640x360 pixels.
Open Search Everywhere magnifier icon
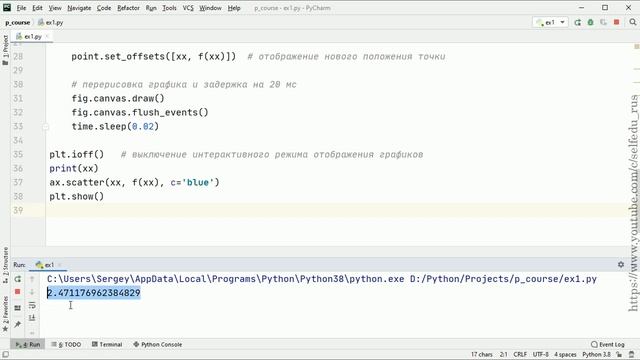click(633, 22)
